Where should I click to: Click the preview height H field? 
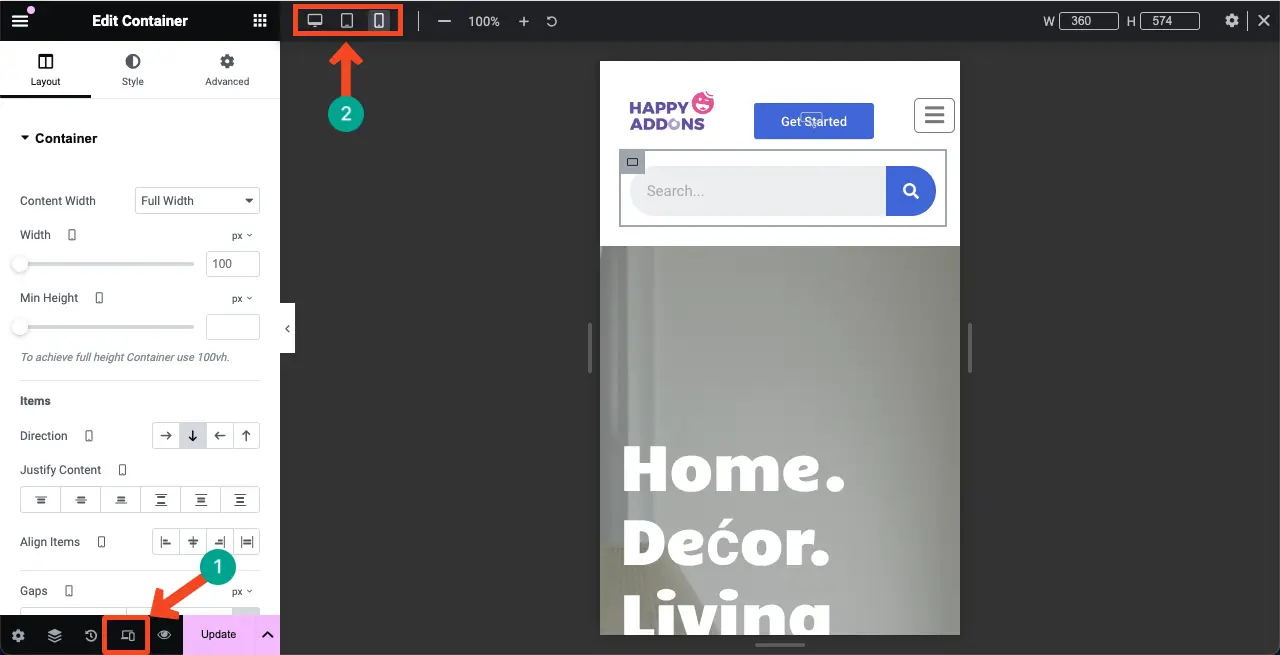[1169, 21]
